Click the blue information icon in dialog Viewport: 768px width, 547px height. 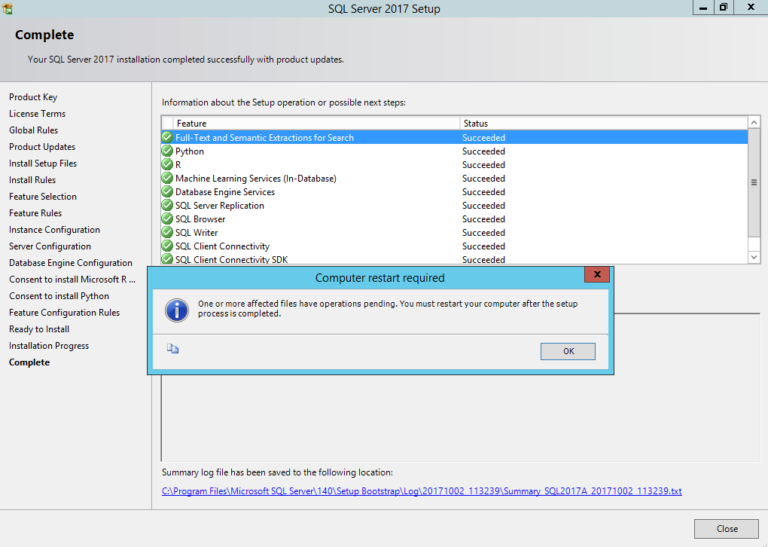[x=176, y=310]
